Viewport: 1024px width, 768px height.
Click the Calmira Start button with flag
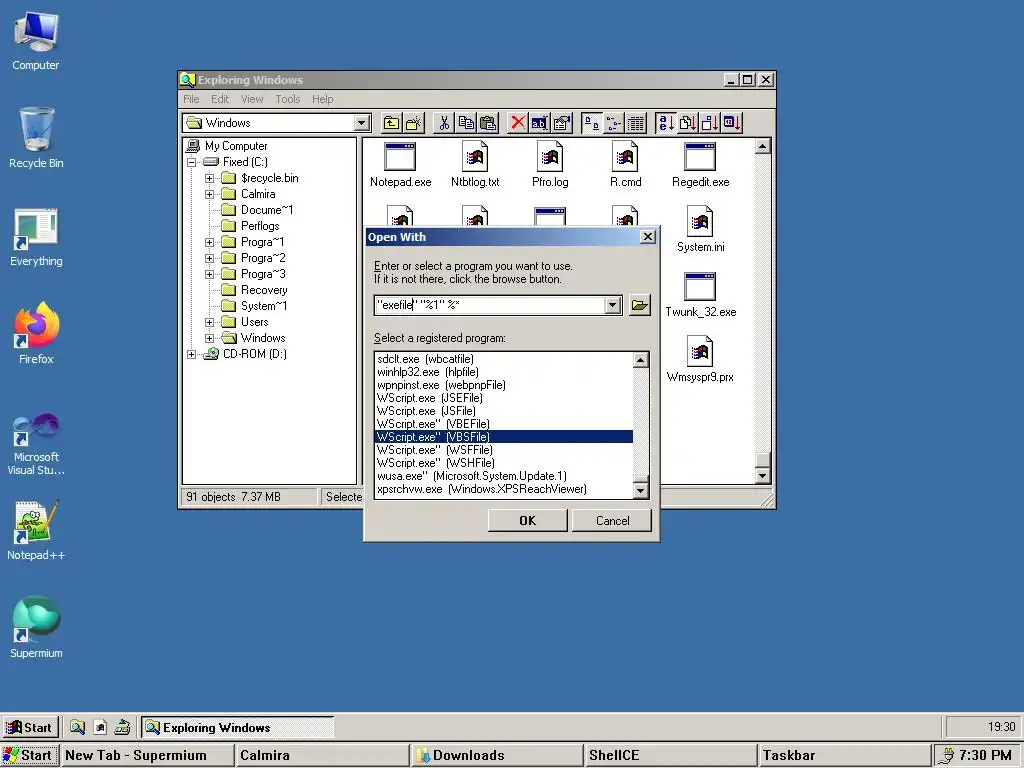pyautogui.click(x=30, y=727)
